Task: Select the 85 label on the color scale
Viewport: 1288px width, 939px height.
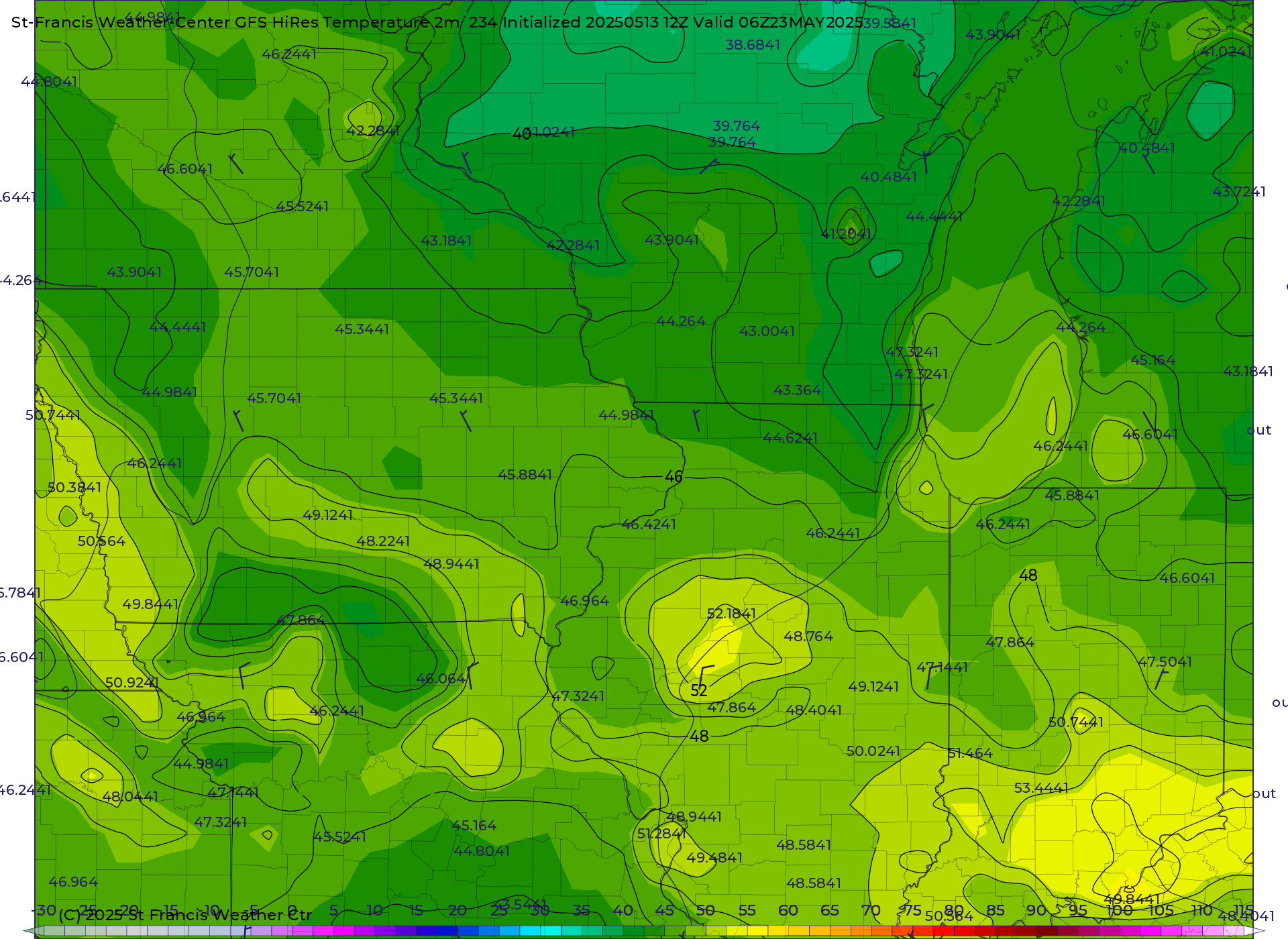Action: coord(996,911)
